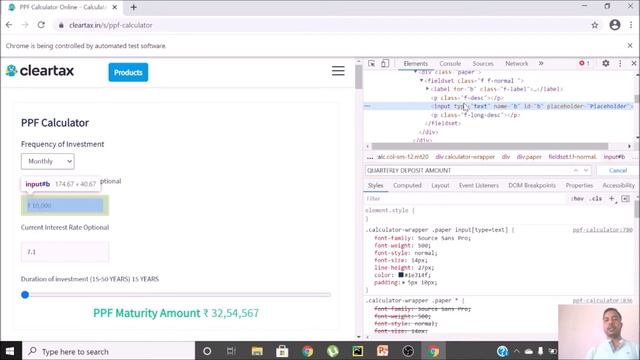Go to next search result arrow

(586, 170)
